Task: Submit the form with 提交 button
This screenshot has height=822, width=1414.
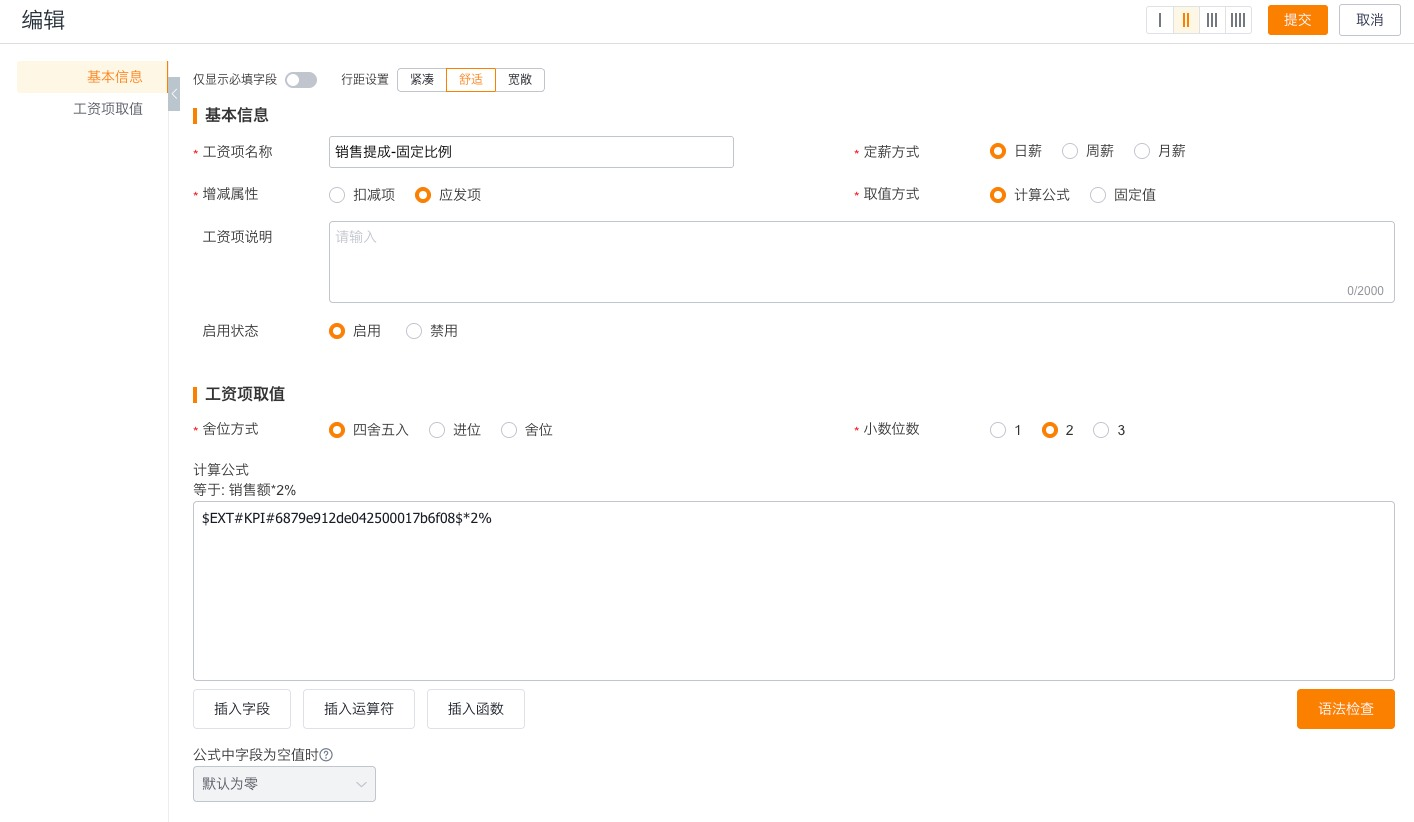Action: tap(1298, 20)
